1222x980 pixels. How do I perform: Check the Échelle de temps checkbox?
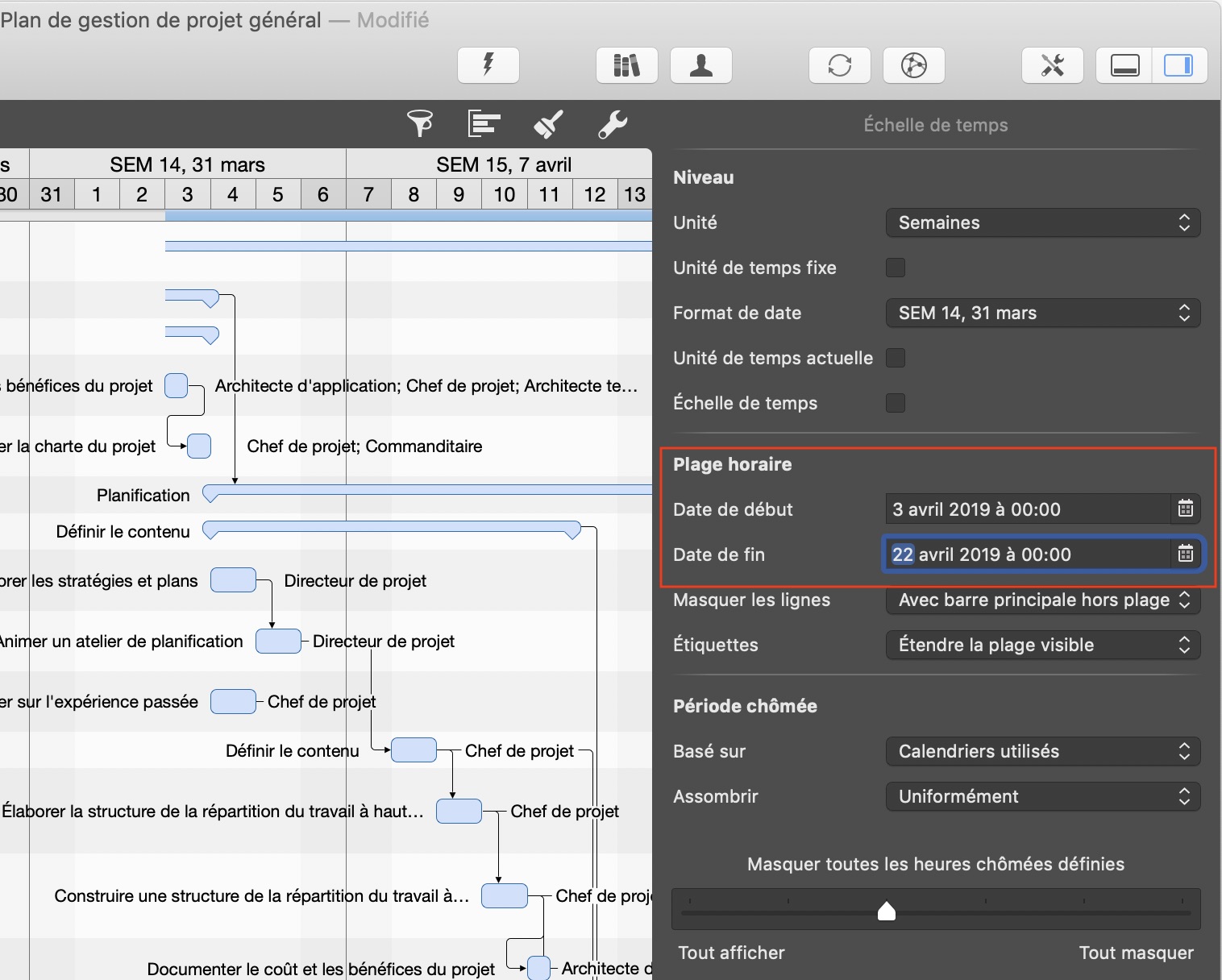click(x=895, y=403)
